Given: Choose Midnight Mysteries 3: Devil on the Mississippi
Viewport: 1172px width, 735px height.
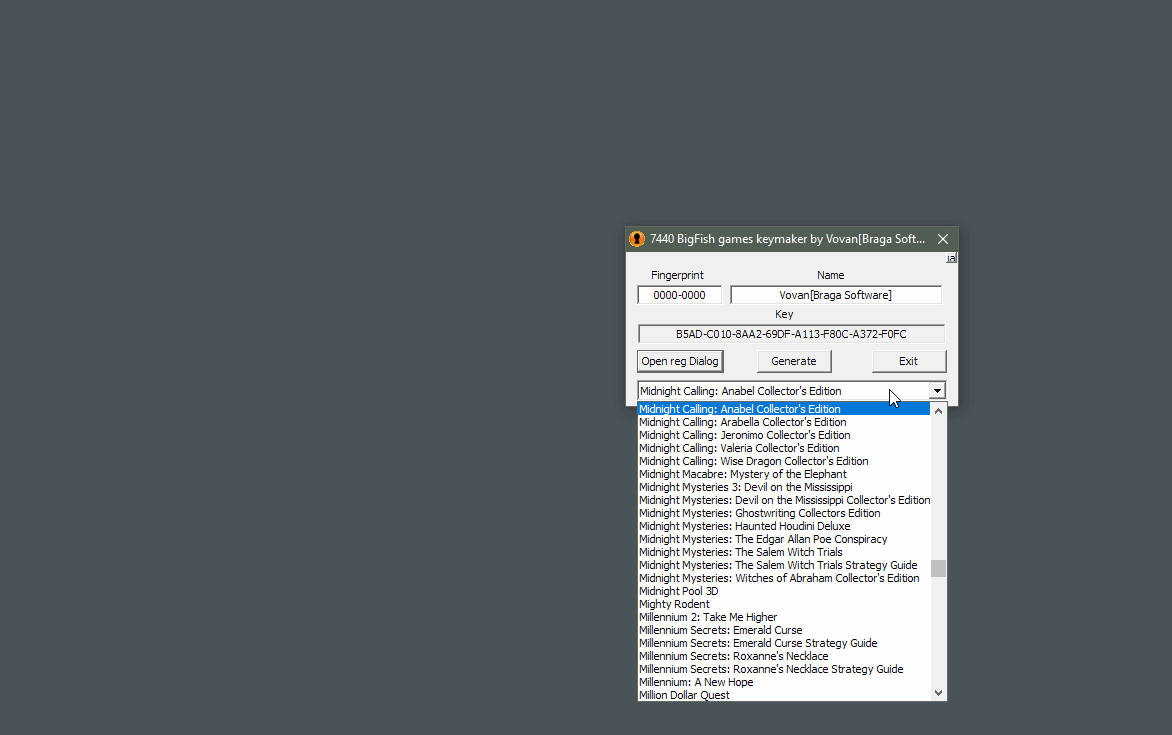Looking at the screenshot, I should 783,488.
